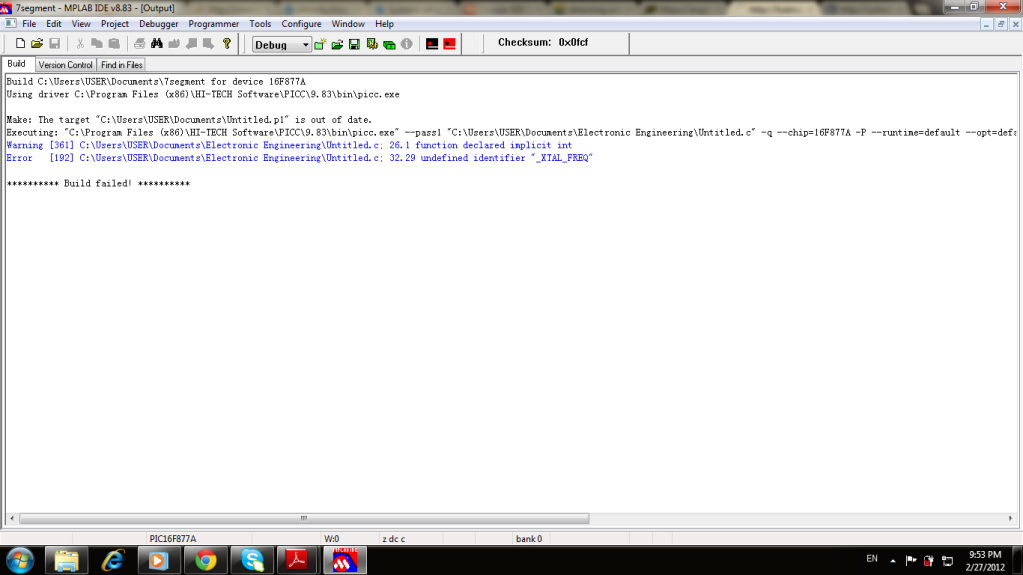Open the build configuration Debug dropdown

click(281, 44)
